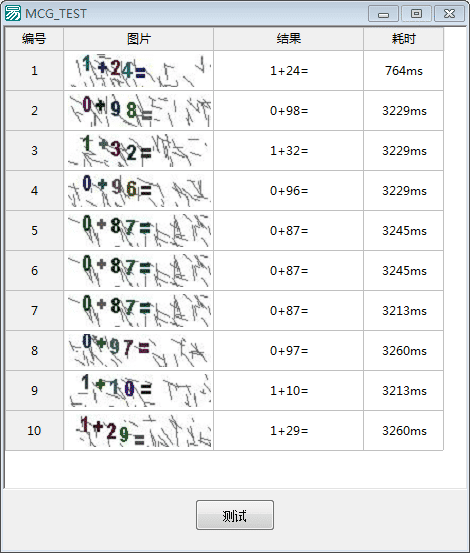
Task: Click captcha thumbnail in row 8 (0+97=)
Action: 139,350
